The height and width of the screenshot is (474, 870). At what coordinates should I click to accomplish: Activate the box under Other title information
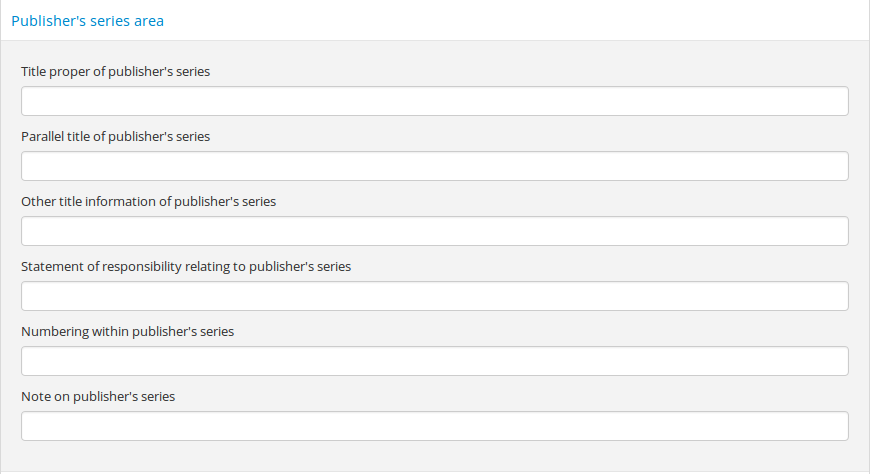[x=434, y=231]
